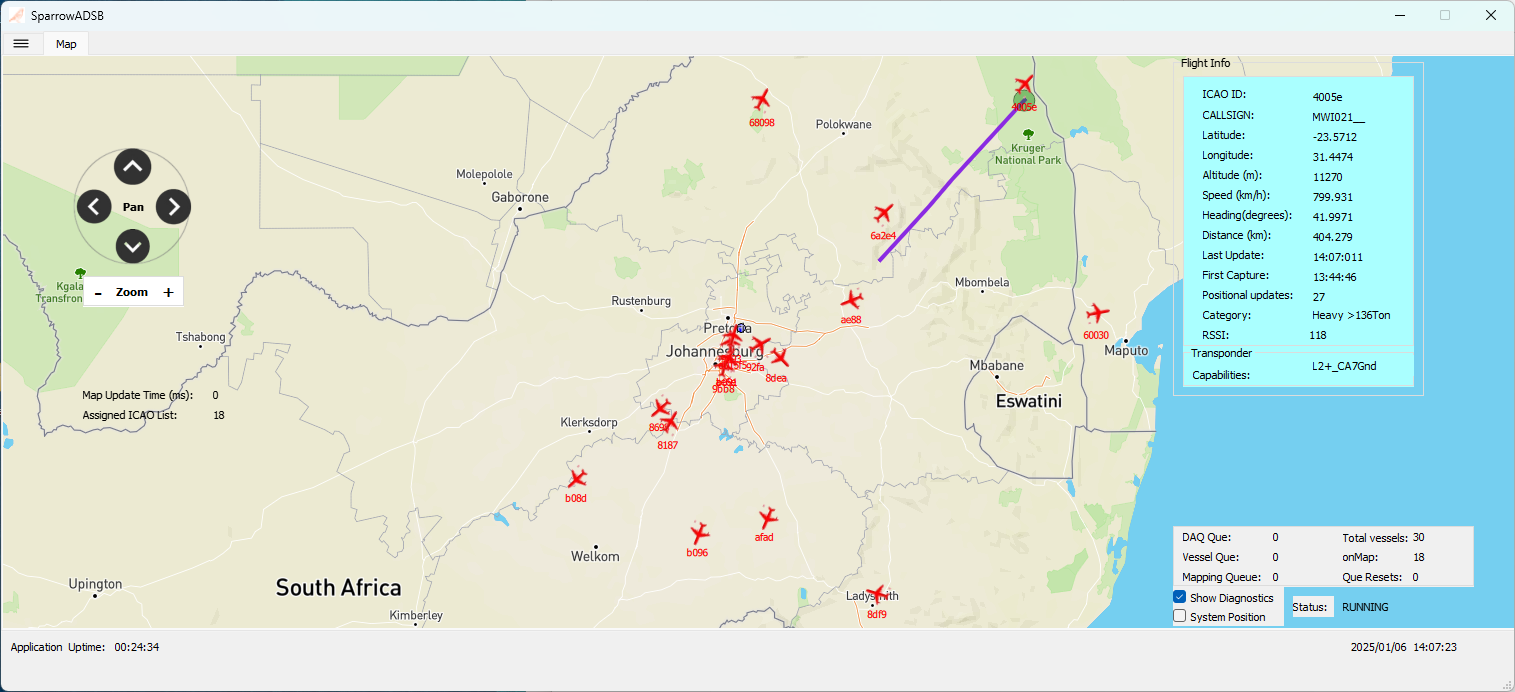1515x692 pixels.
Task: Switch to the Map tab
Action: (66, 44)
